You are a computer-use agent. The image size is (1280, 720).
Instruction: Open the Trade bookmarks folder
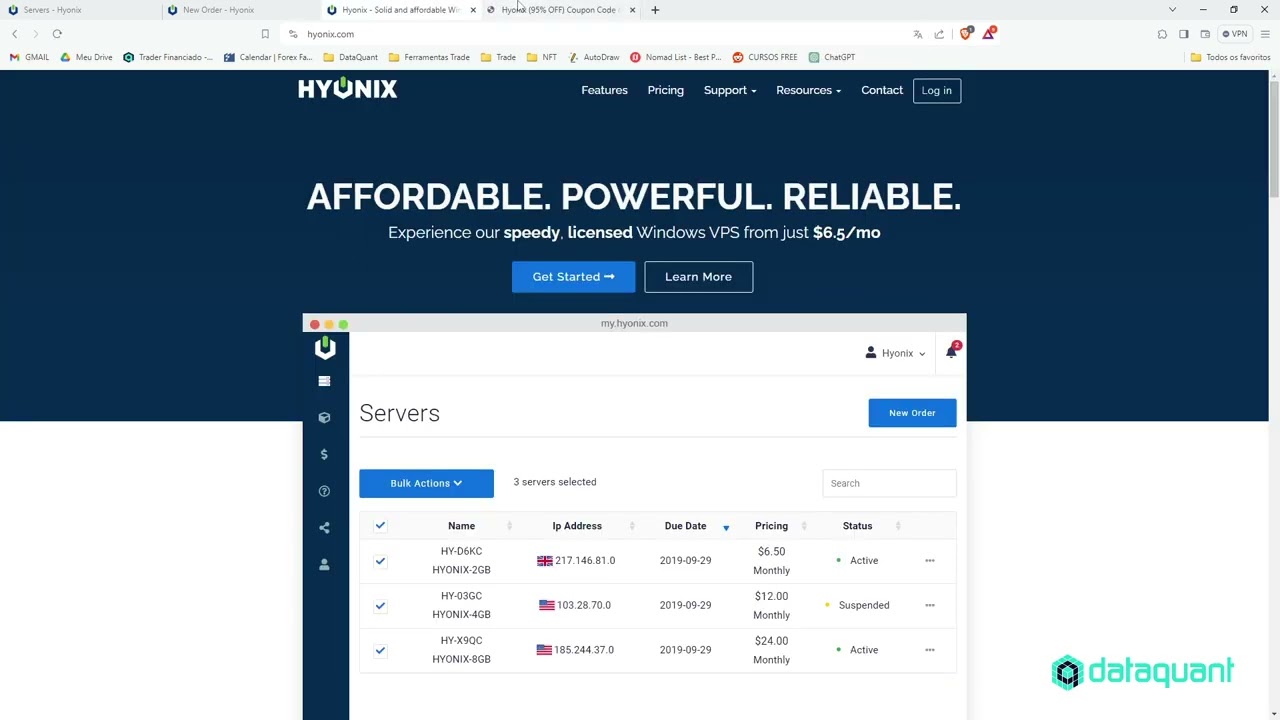coord(498,57)
